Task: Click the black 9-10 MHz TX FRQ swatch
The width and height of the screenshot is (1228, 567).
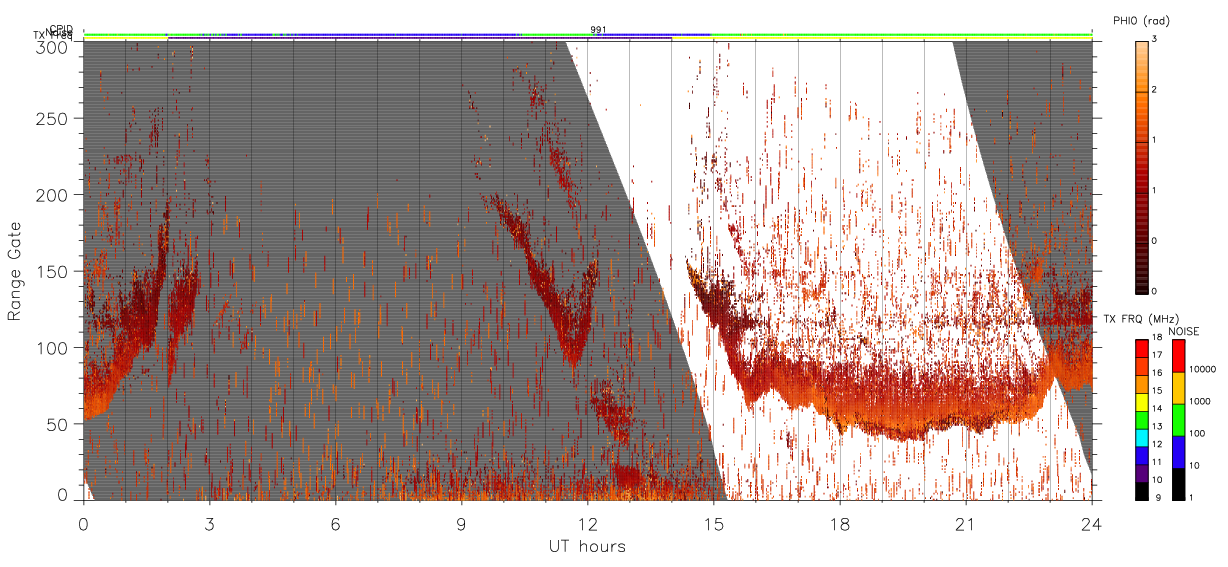Action: click(1142, 491)
